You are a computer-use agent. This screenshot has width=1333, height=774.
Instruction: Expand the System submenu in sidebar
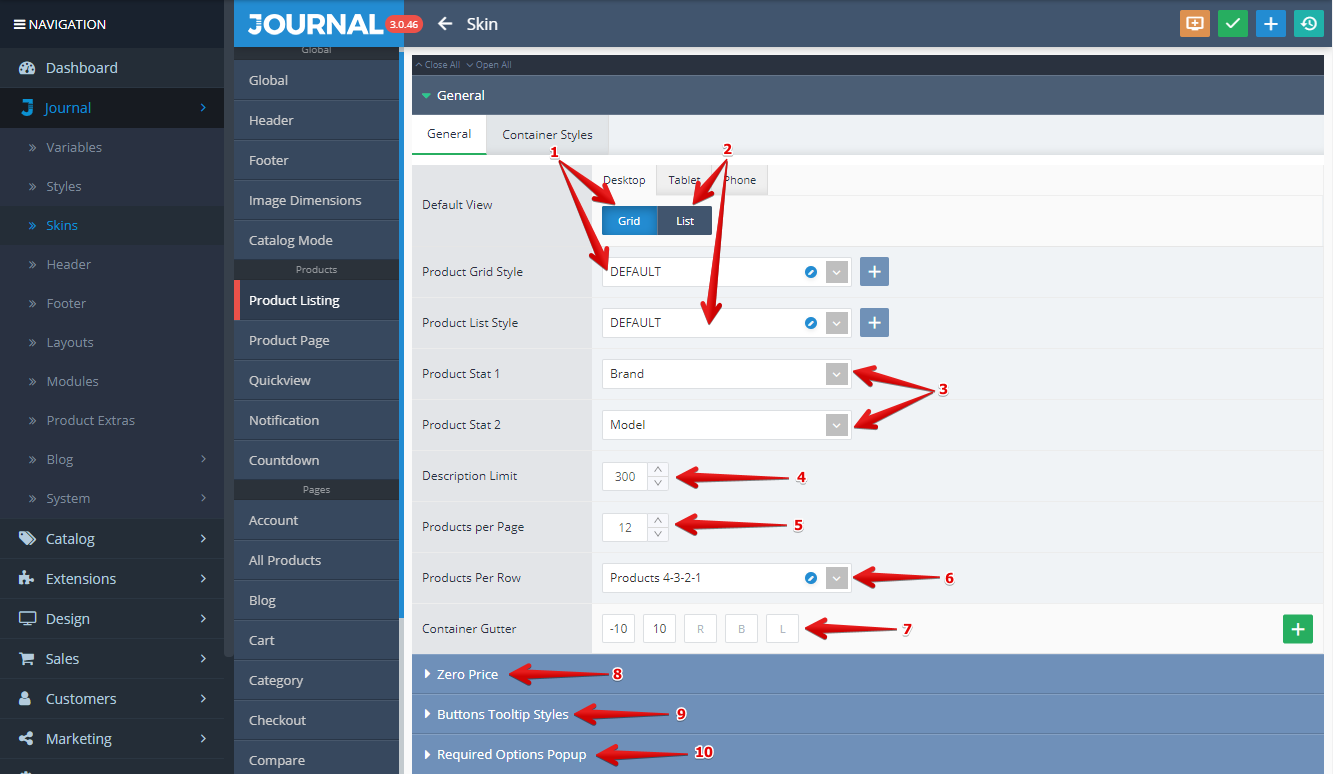coord(203,498)
